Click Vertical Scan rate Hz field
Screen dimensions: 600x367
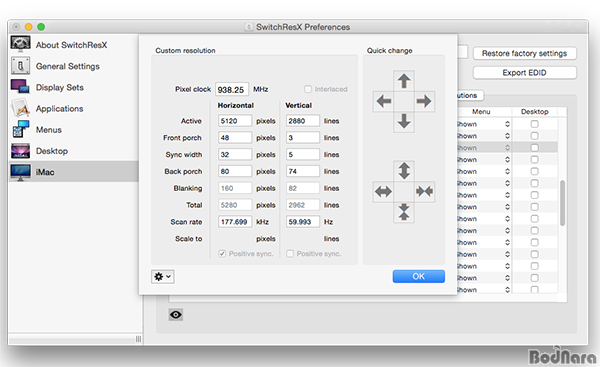[303, 222]
